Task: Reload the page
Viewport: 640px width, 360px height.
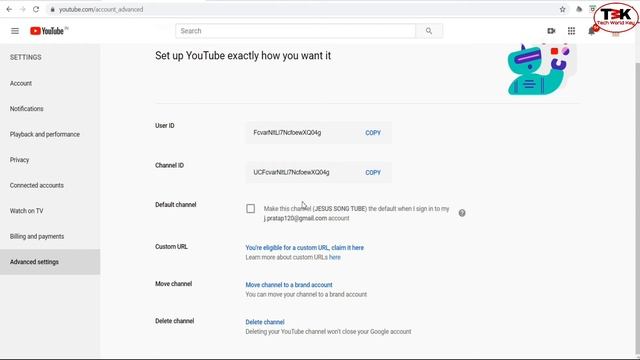Action: [x=36, y=9]
